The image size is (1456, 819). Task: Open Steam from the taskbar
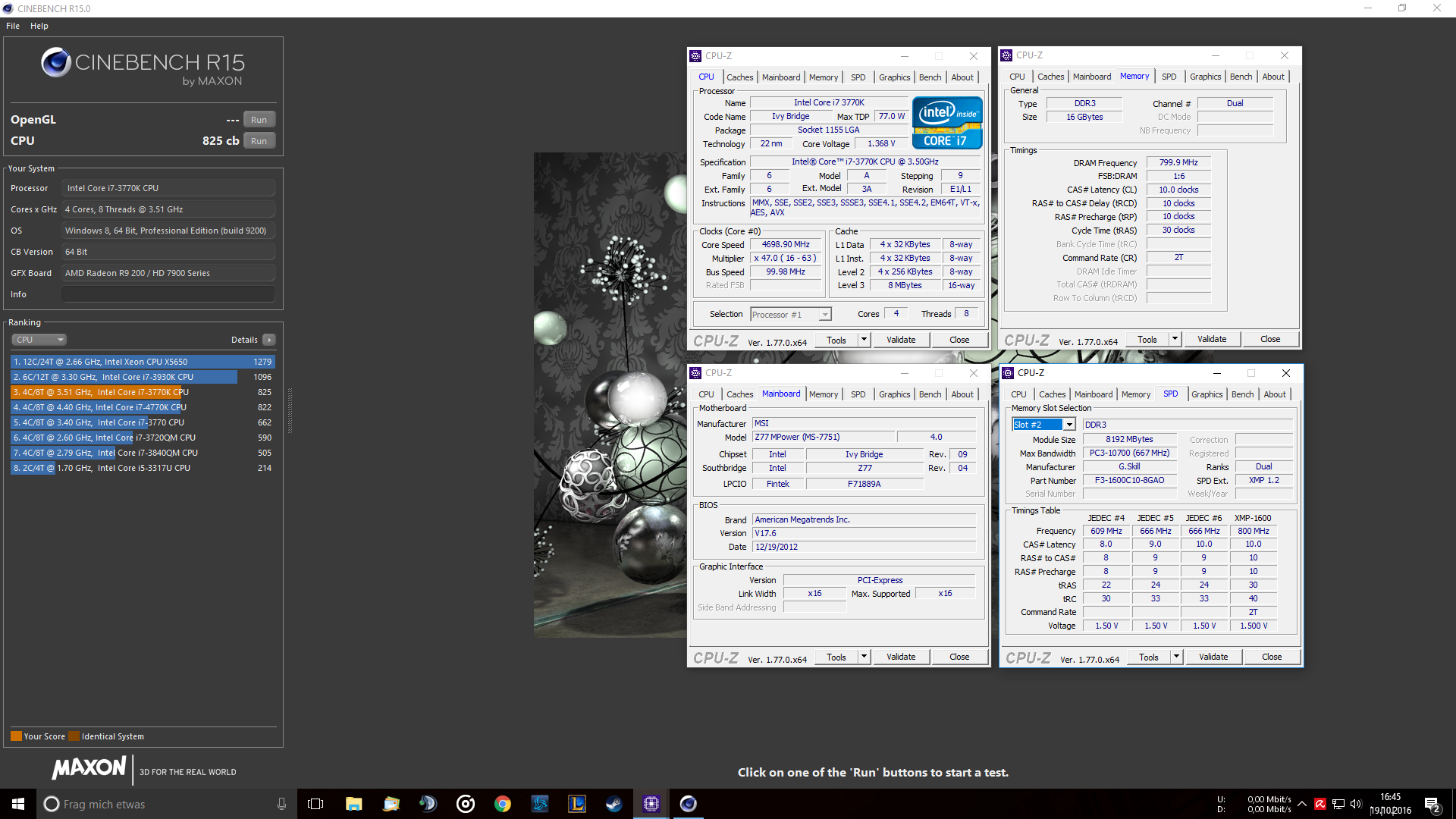coord(614,804)
